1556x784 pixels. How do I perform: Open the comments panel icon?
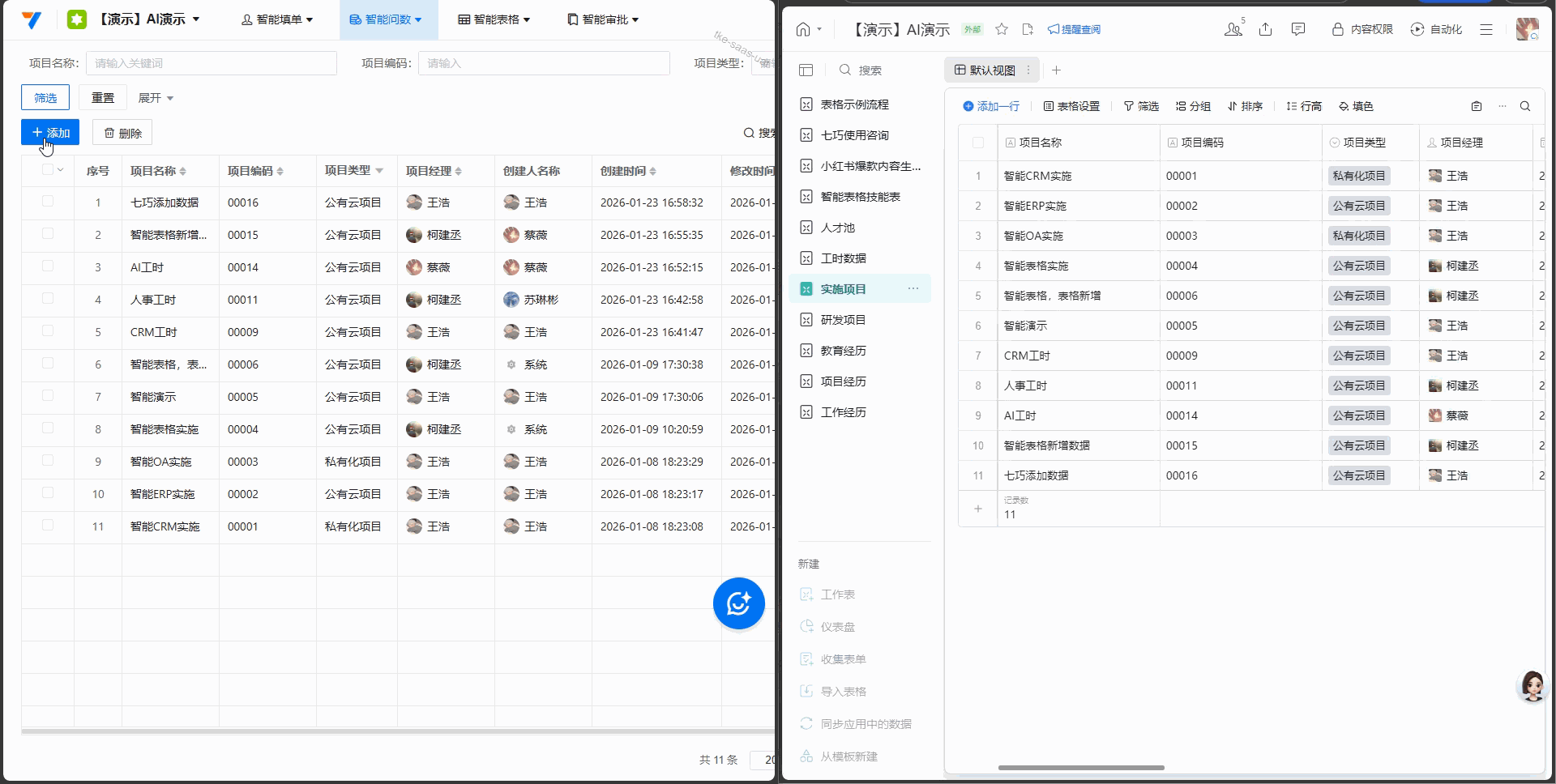coord(1298,29)
